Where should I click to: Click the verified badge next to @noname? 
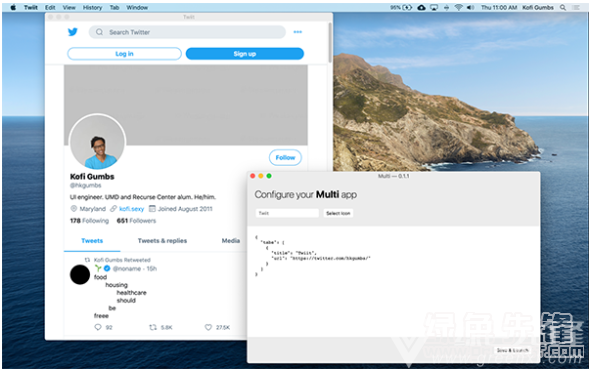point(107,268)
